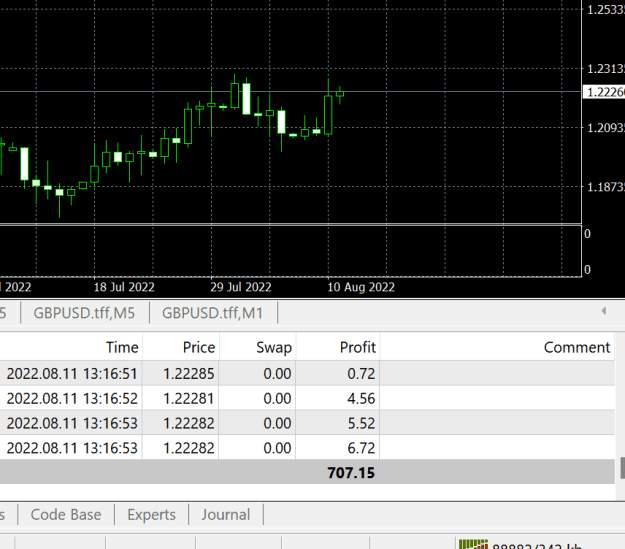Click the 18 Jul 2022 date label
The image size is (625, 549).
click(x=124, y=287)
